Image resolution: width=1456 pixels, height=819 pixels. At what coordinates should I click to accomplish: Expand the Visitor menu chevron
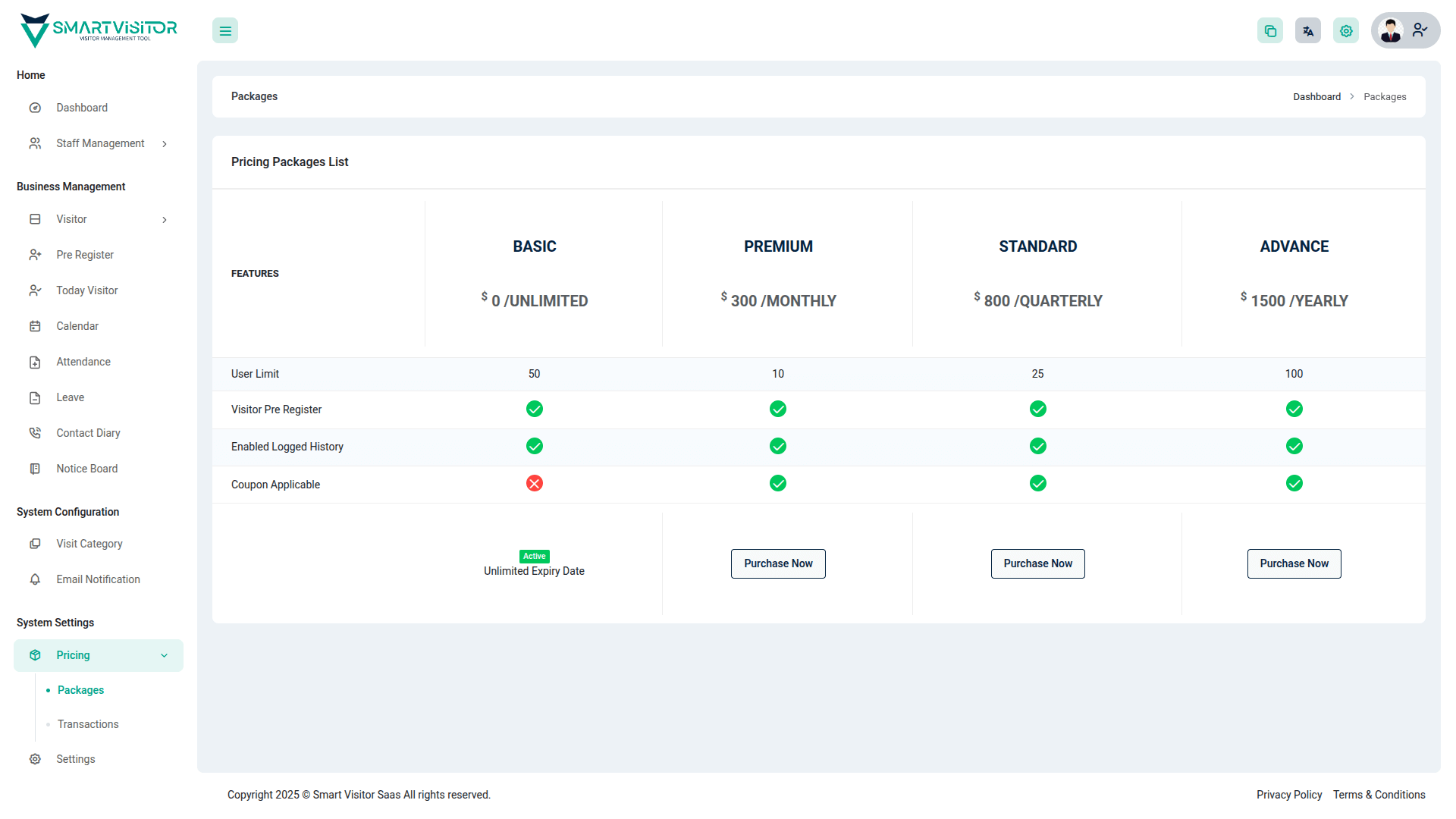coord(165,220)
